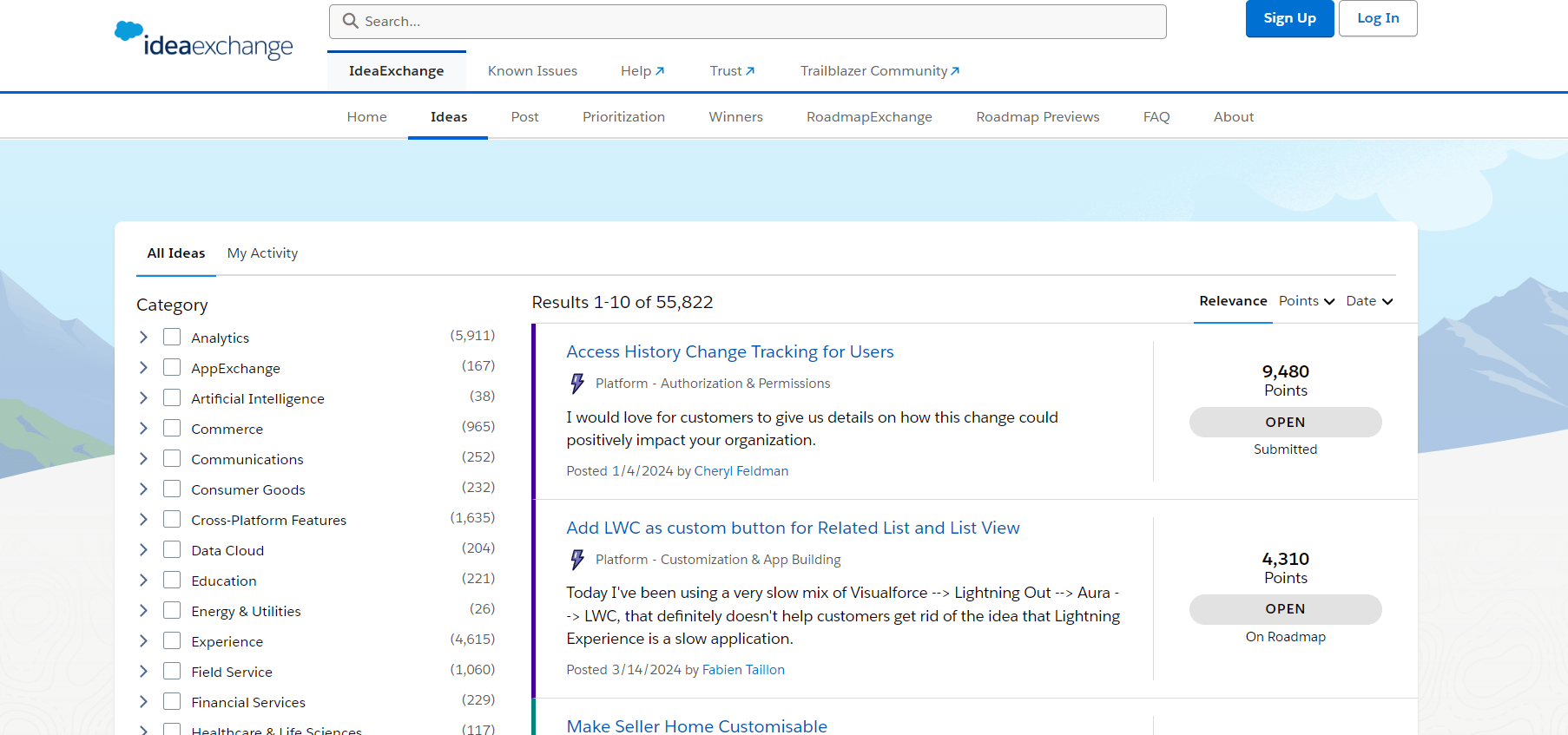Expand the Field Service chevron

143,671
